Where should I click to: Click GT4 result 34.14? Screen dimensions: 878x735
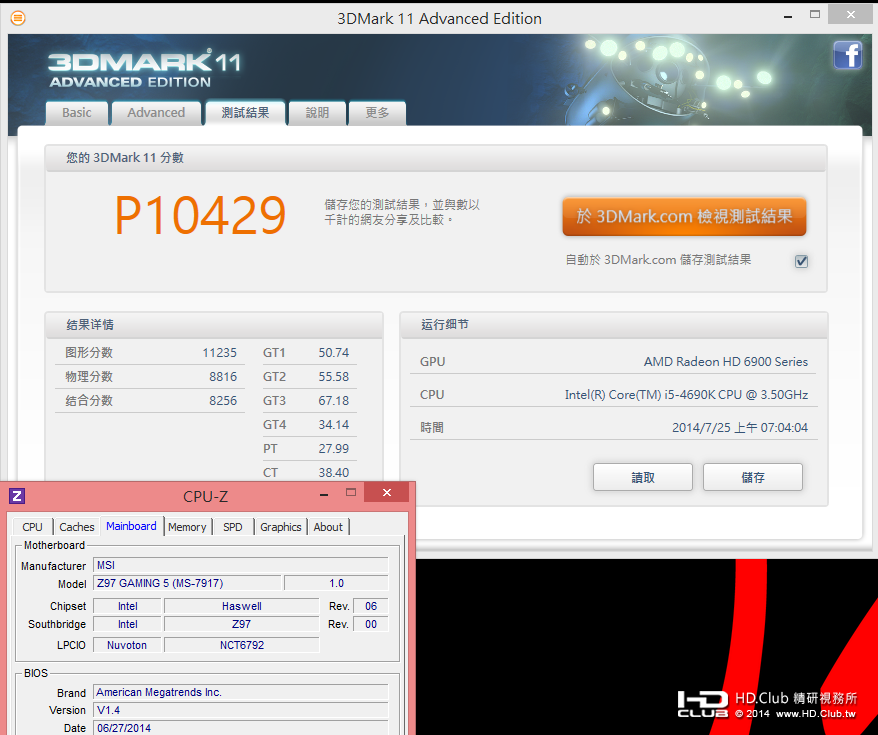click(334, 425)
